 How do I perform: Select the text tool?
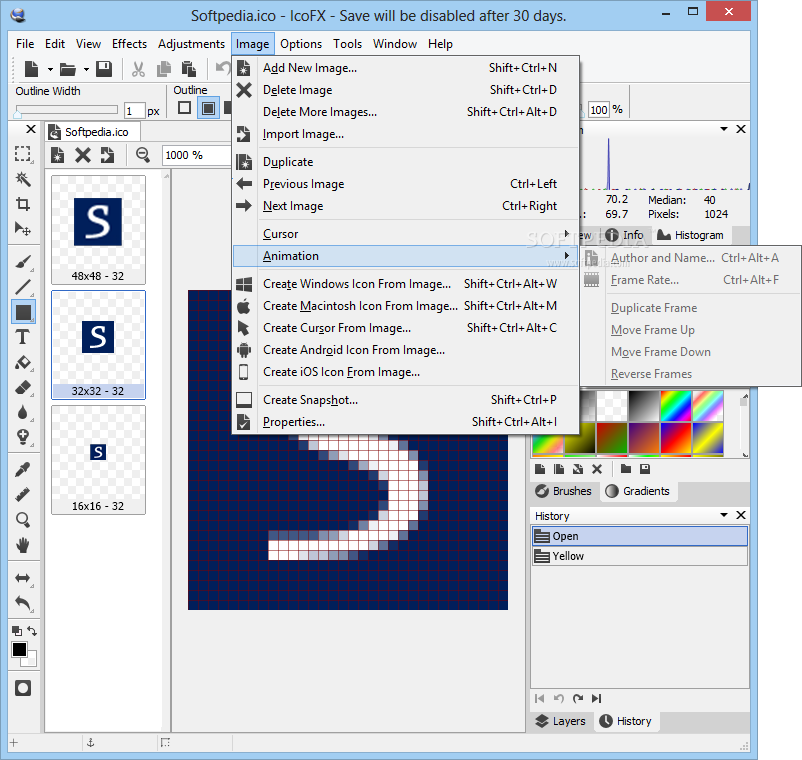(23, 337)
